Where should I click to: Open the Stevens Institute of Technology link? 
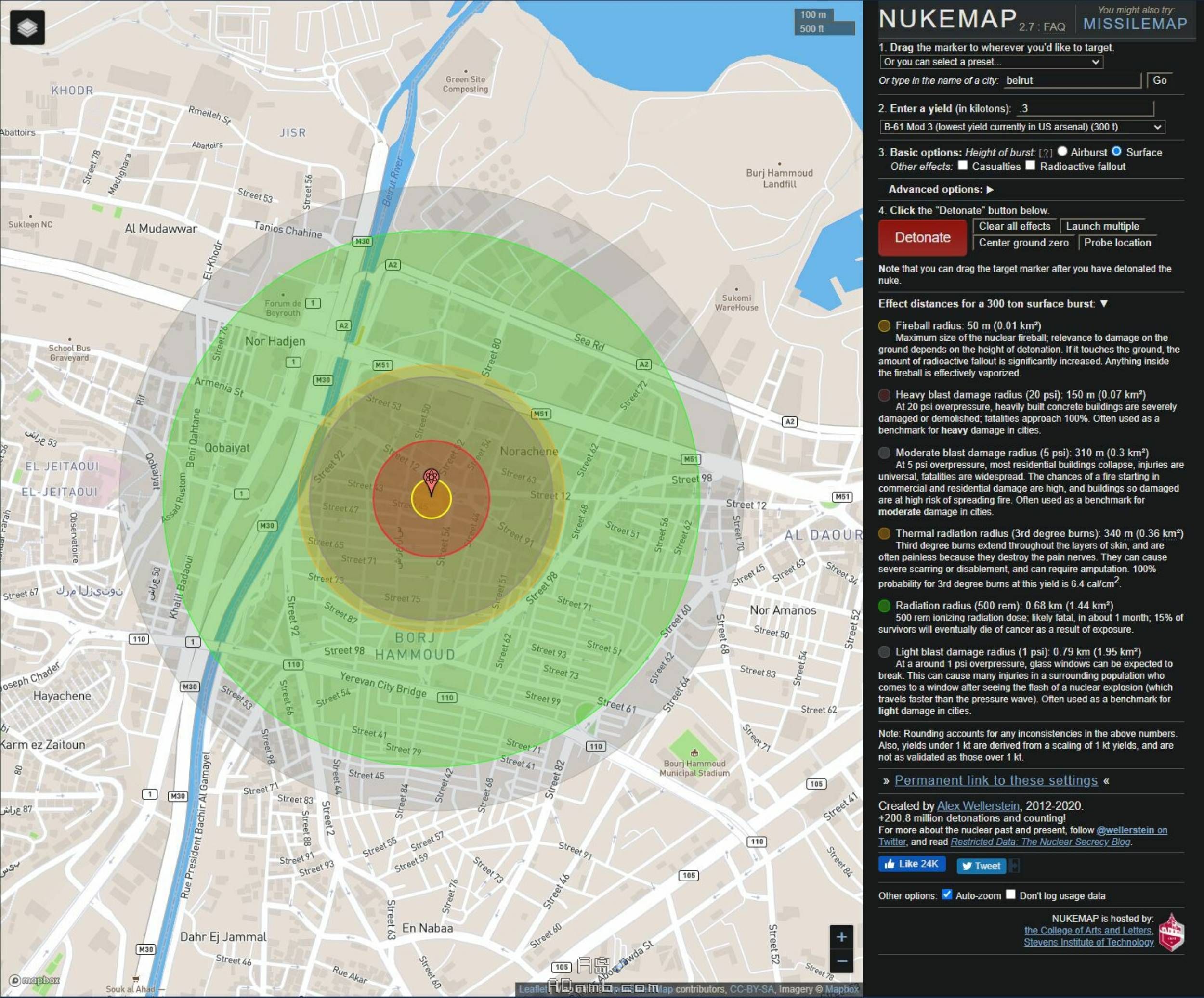[x=1088, y=942]
